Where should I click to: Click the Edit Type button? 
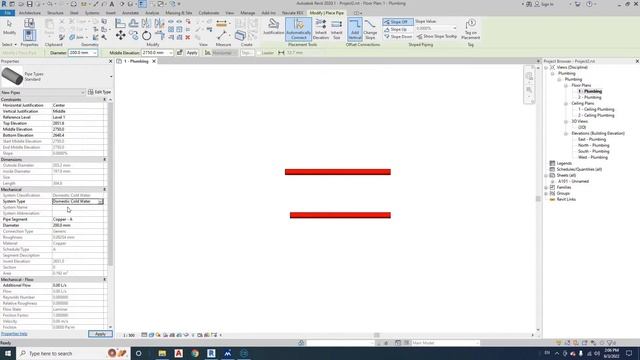tap(99, 92)
